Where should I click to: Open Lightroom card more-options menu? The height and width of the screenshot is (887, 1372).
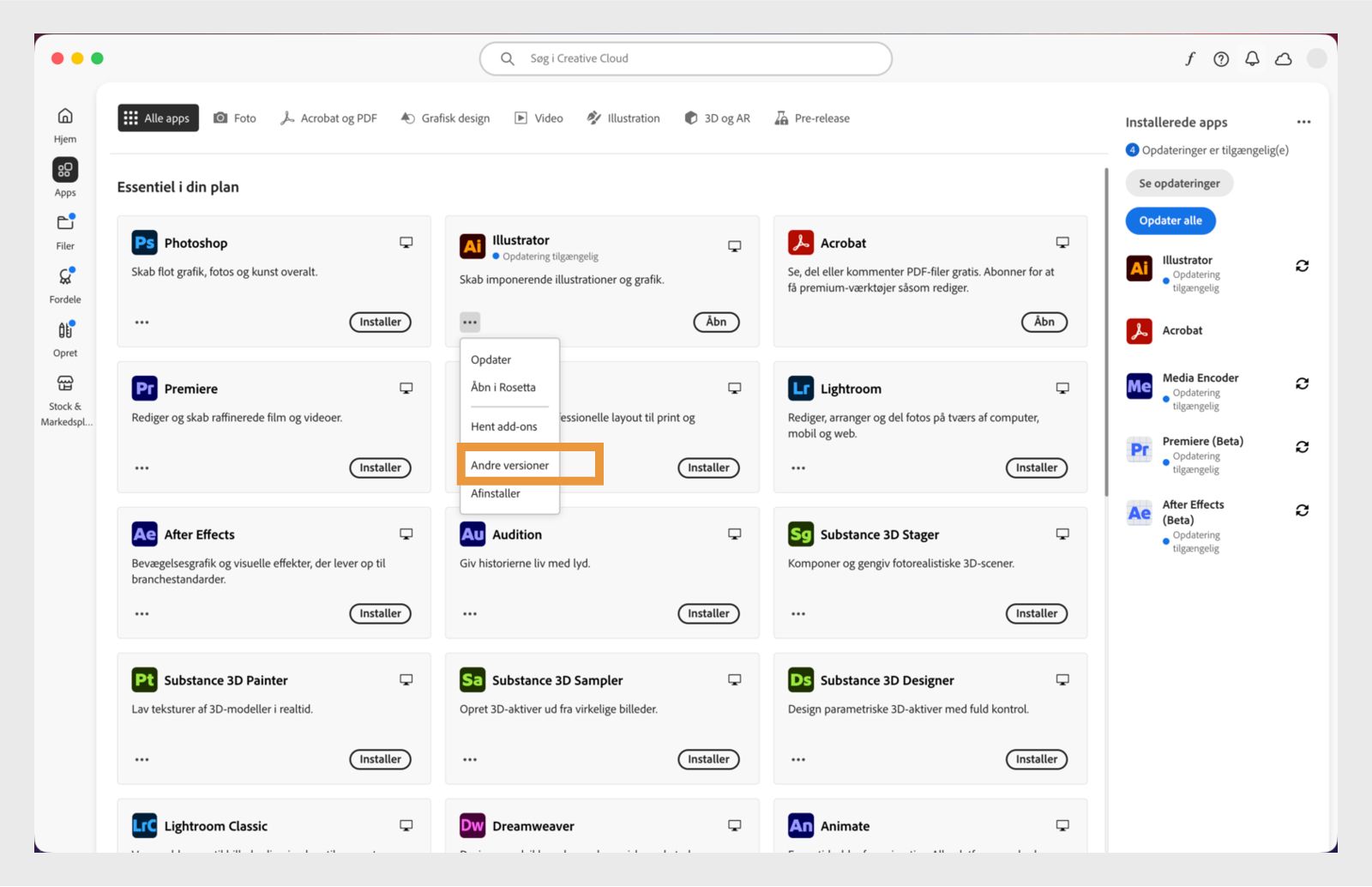click(798, 468)
